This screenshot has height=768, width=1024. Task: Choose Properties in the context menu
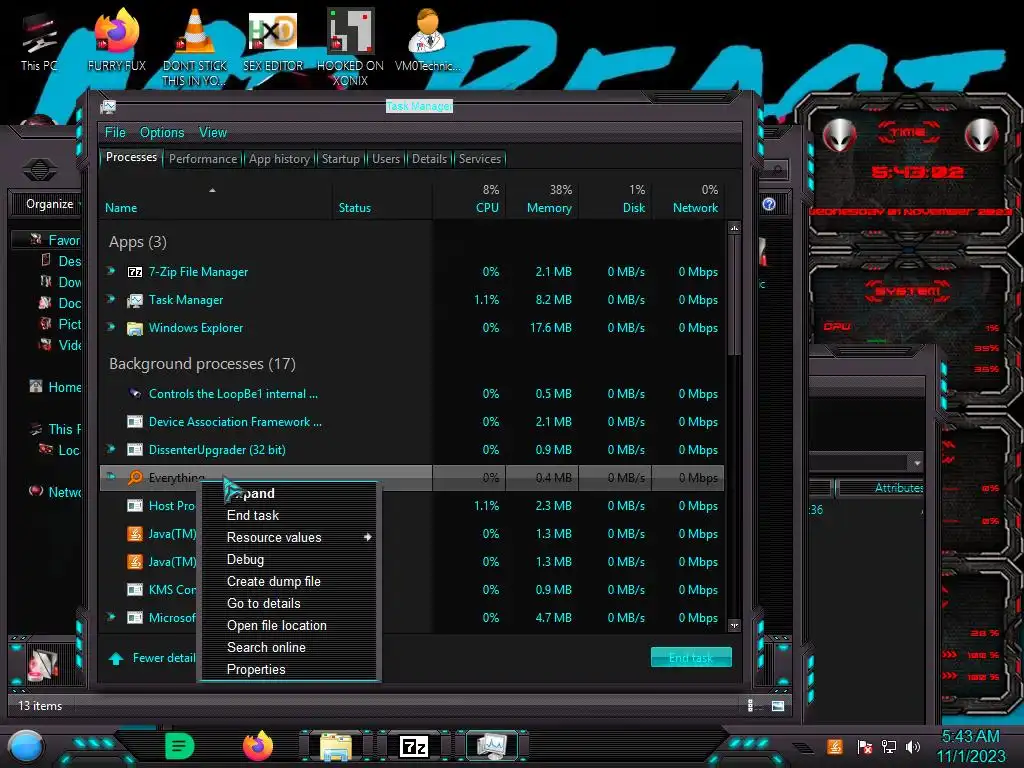289,669
